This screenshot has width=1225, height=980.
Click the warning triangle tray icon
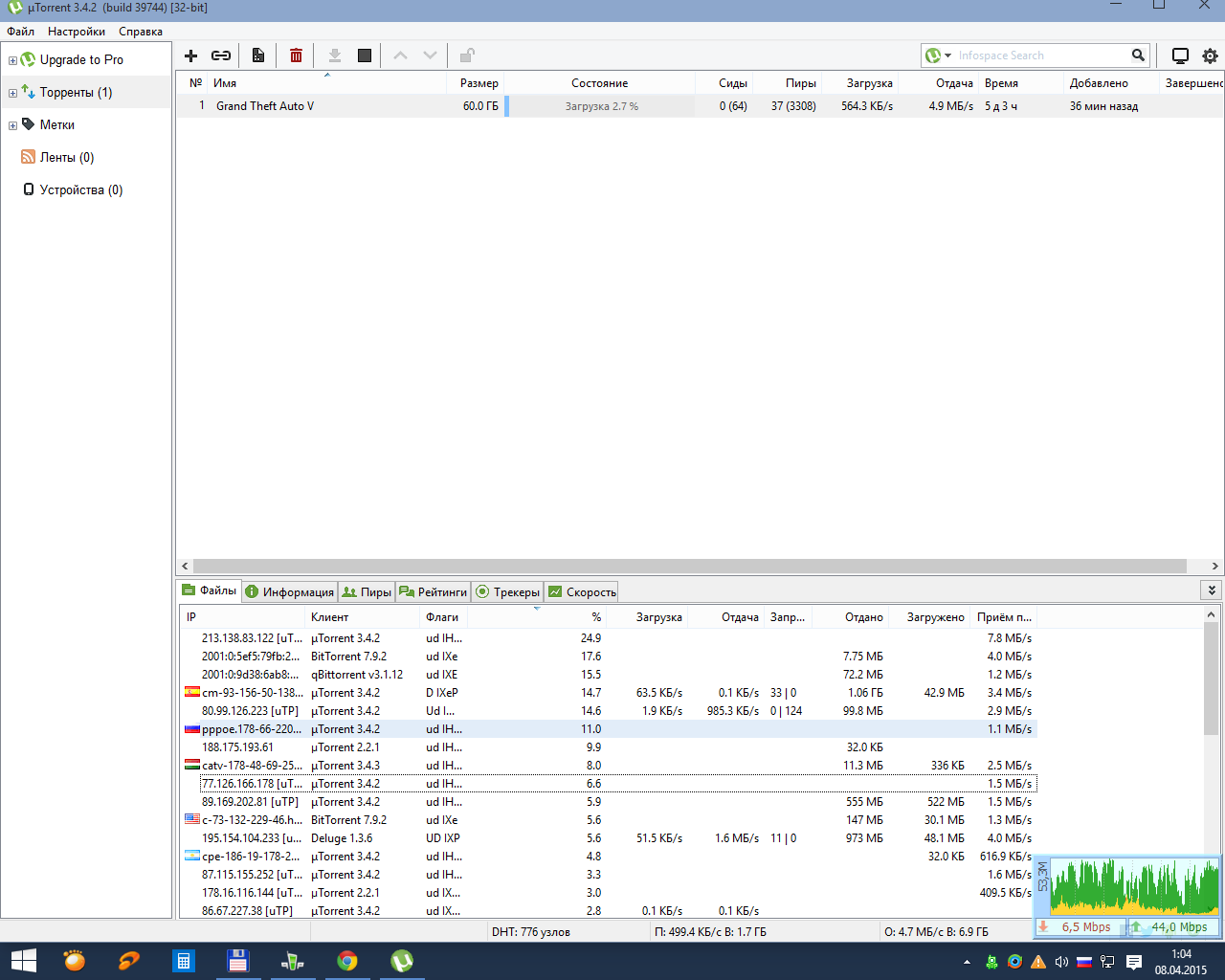tap(1038, 962)
